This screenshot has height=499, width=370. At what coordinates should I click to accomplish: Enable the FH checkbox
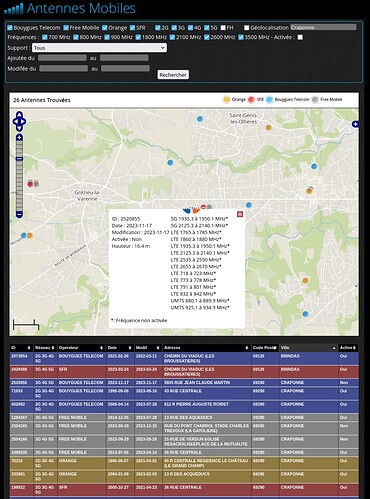tap(223, 27)
